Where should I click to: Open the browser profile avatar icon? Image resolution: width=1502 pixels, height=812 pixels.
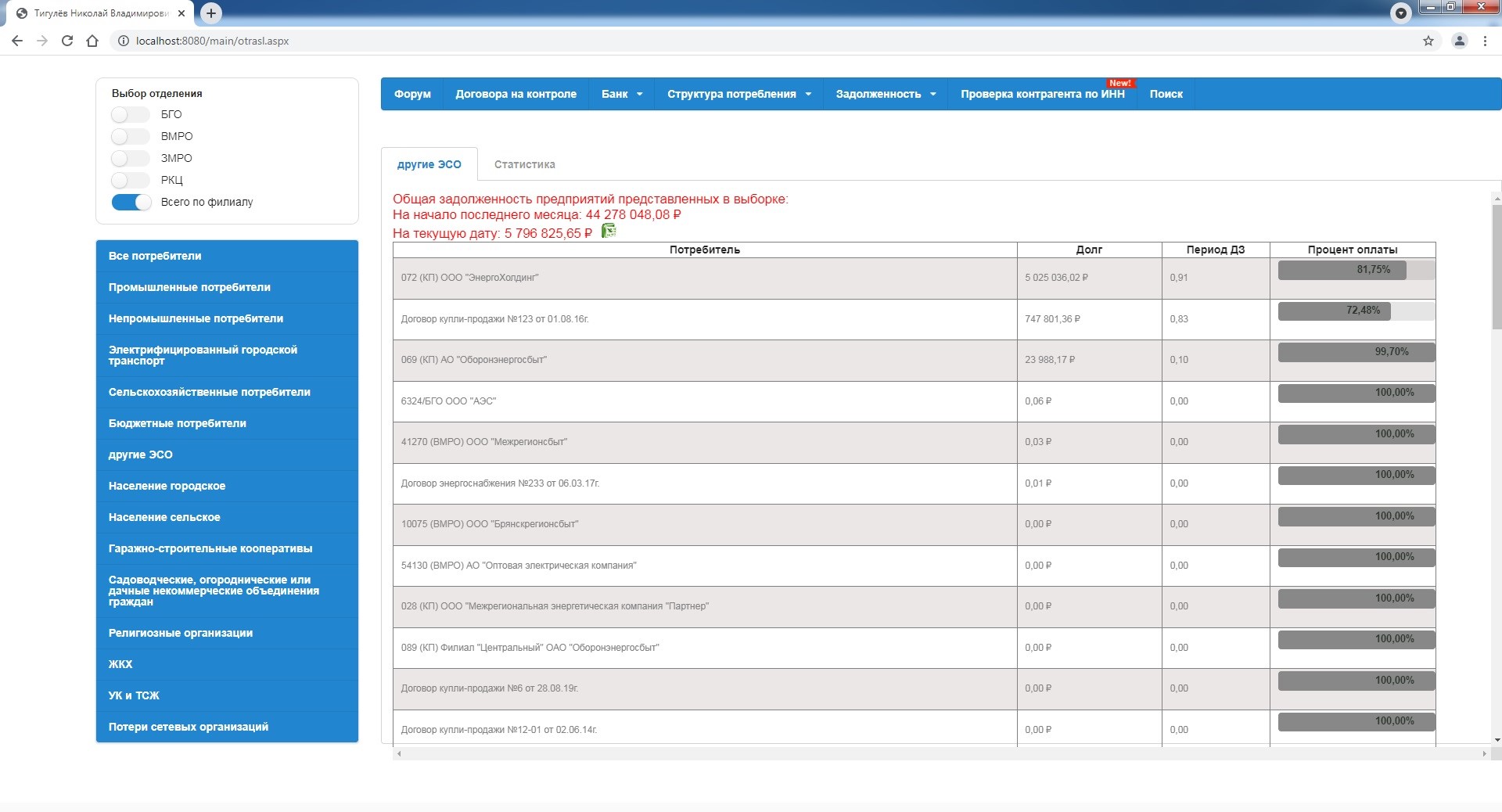1459,41
